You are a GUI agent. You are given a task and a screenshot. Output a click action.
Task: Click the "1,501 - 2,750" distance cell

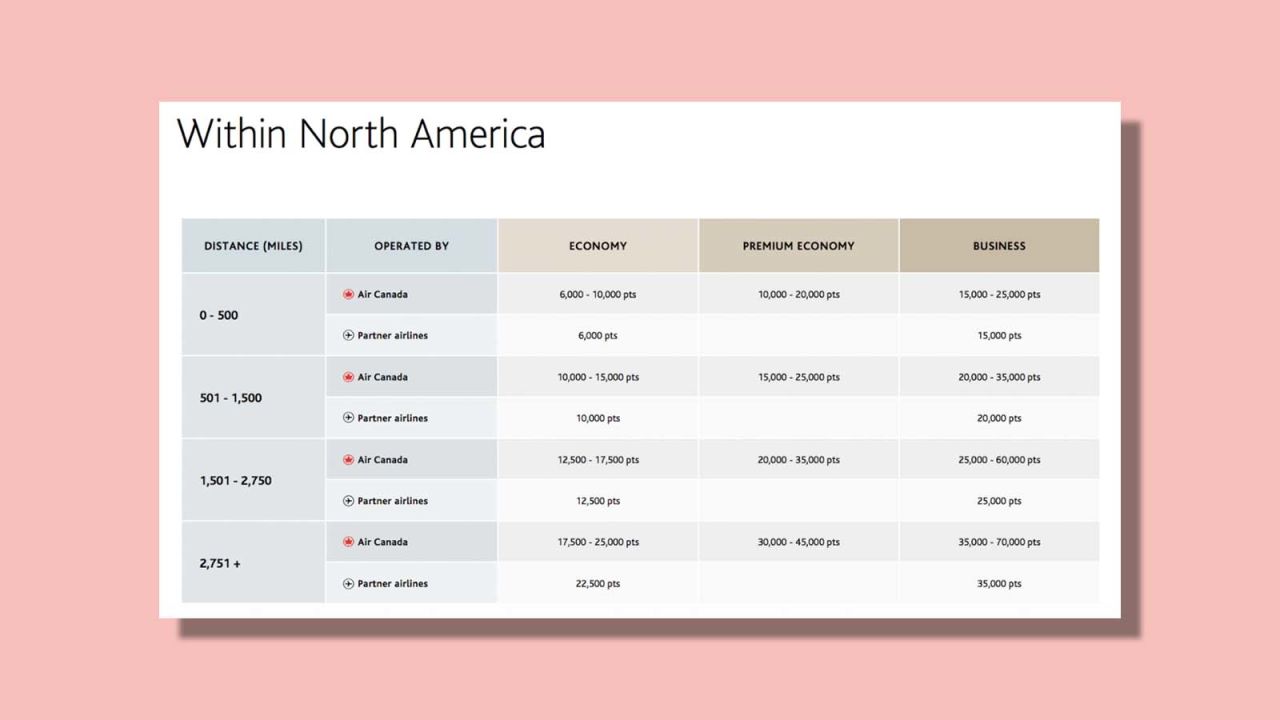(253, 480)
